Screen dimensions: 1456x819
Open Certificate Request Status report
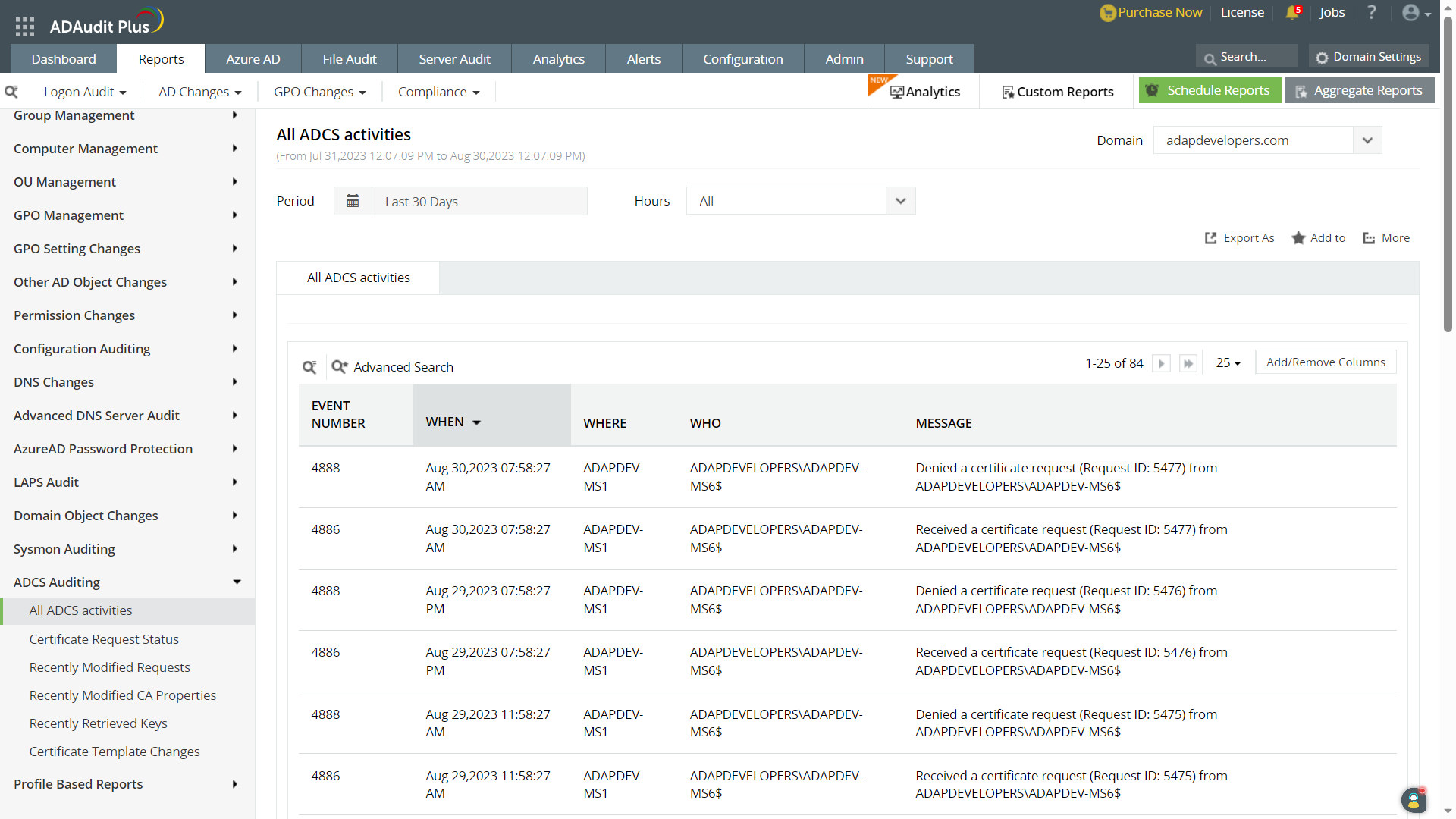(104, 639)
